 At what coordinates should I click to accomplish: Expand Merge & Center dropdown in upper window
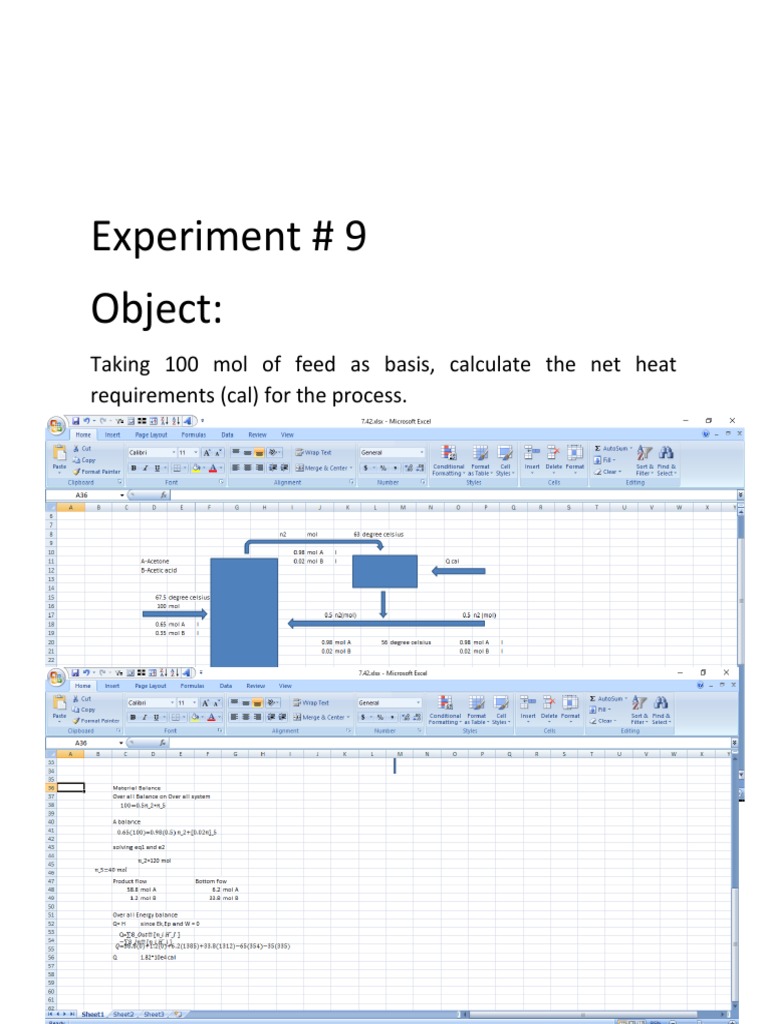[351, 468]
